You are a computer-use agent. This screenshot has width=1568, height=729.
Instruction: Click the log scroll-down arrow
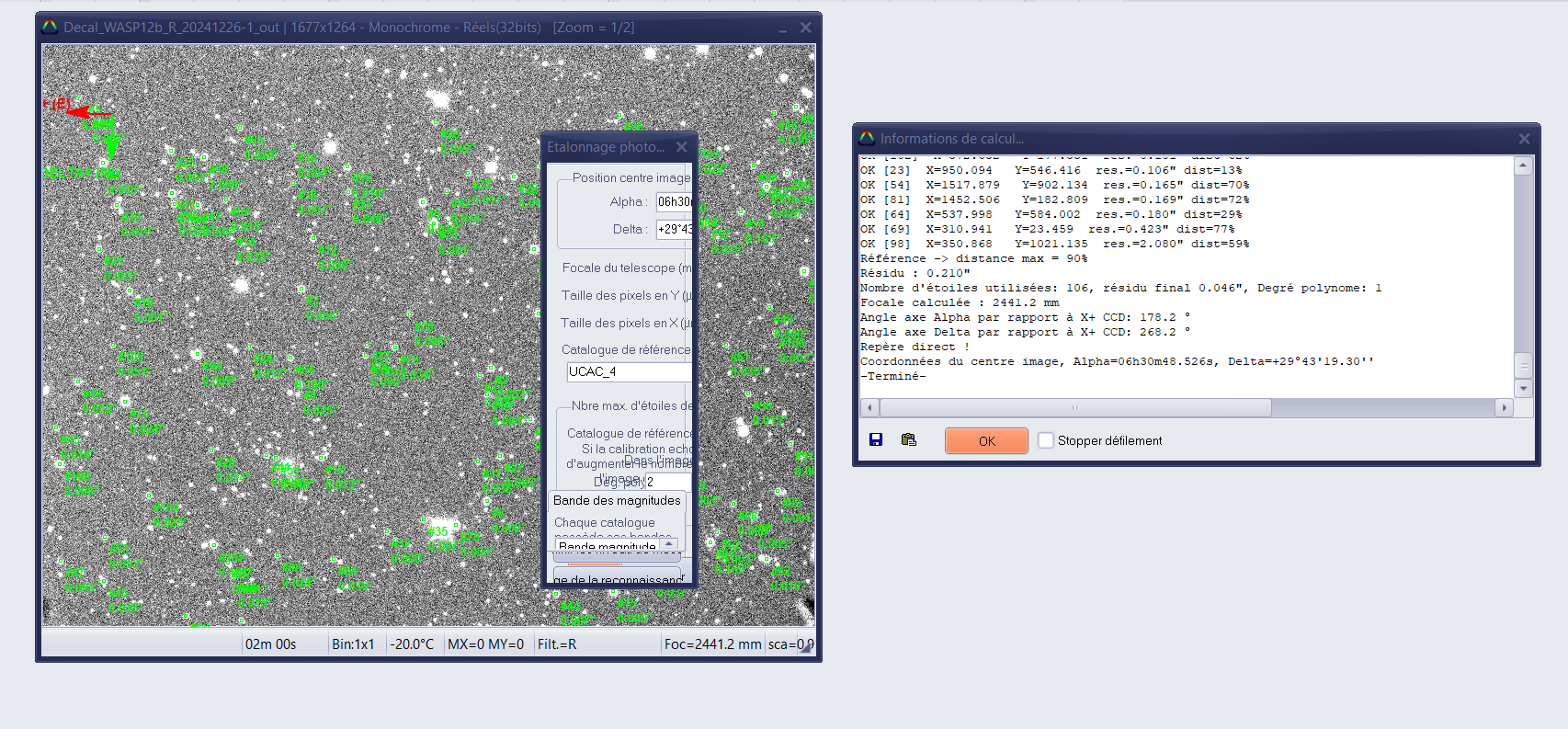pos(1523,389)
